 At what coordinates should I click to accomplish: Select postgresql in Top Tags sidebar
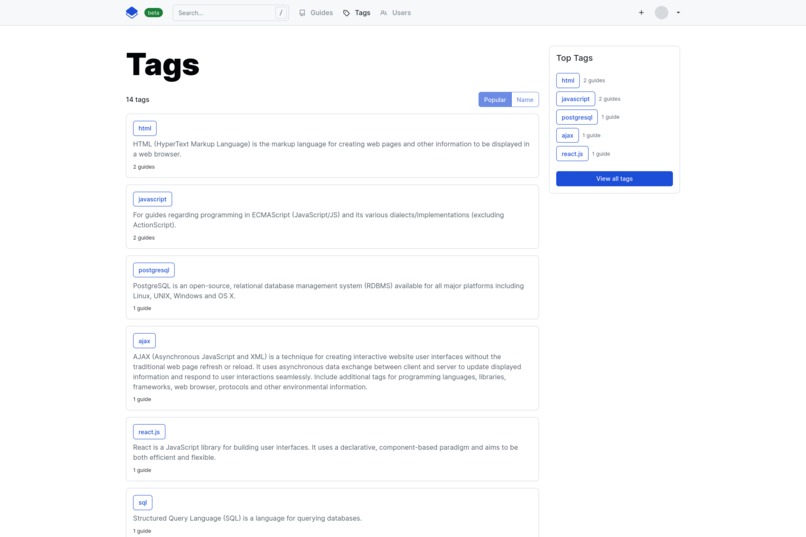point(577,117)
